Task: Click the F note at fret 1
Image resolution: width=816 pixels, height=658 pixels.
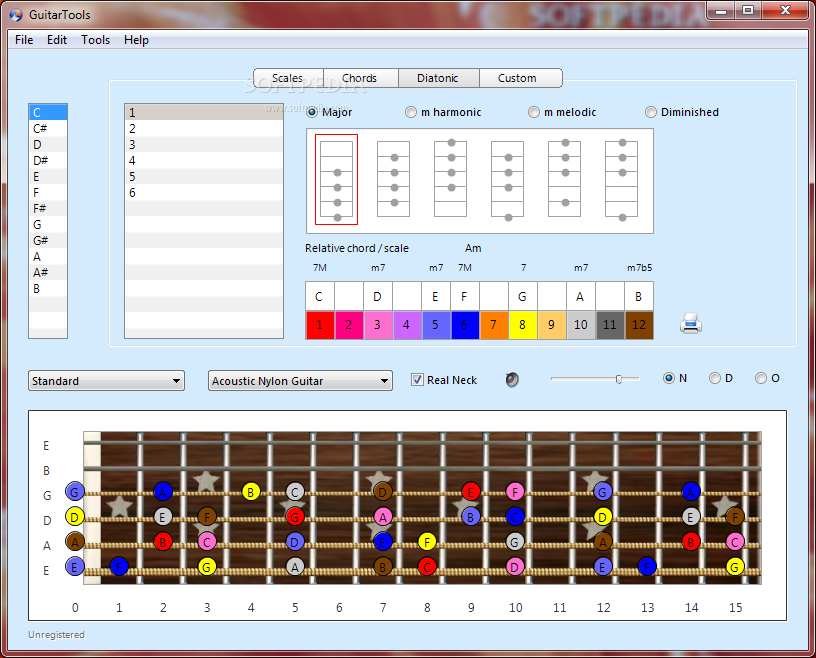Action: coord(119,566)
